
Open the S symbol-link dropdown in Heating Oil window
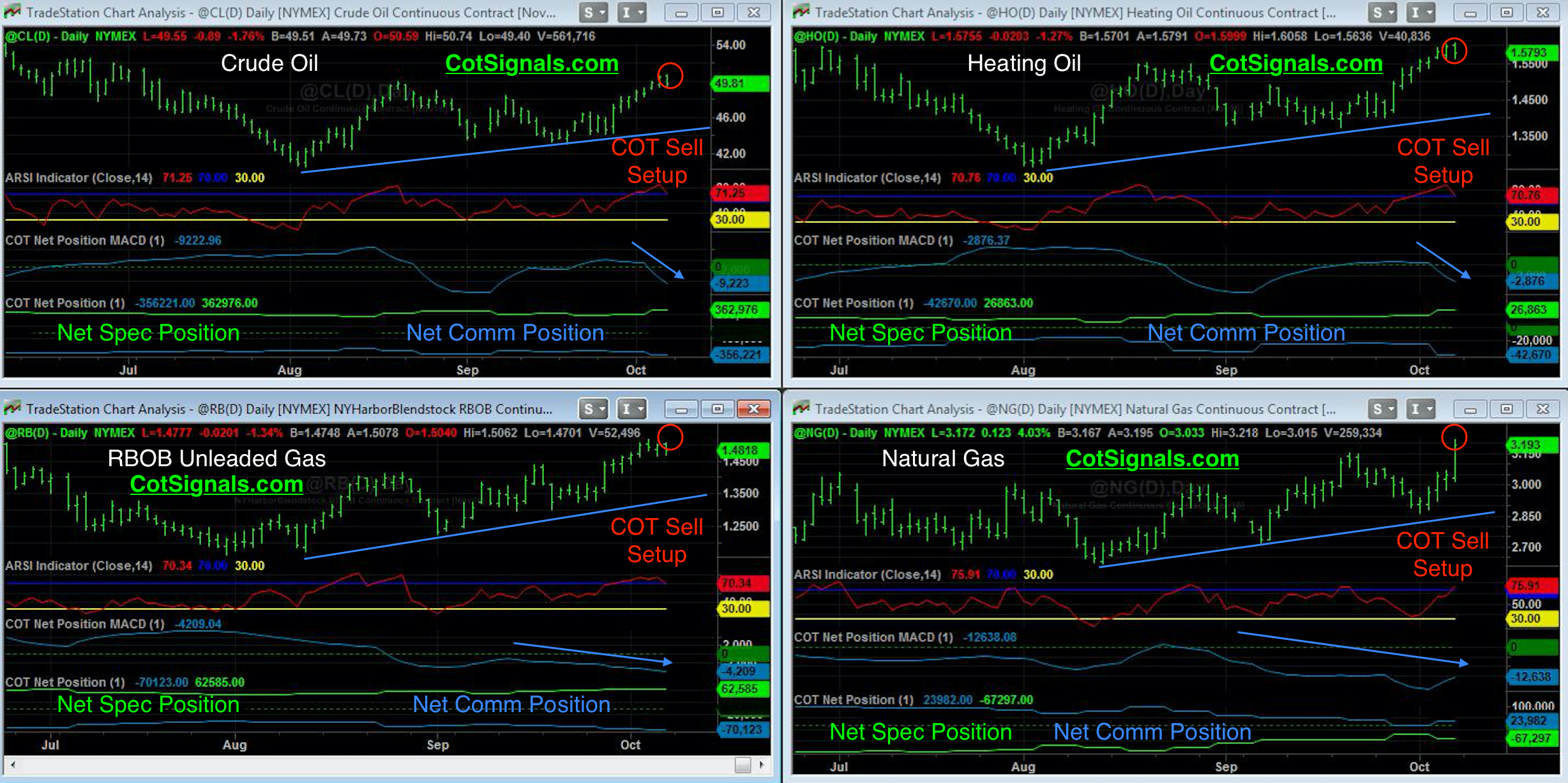point(1382,12)
